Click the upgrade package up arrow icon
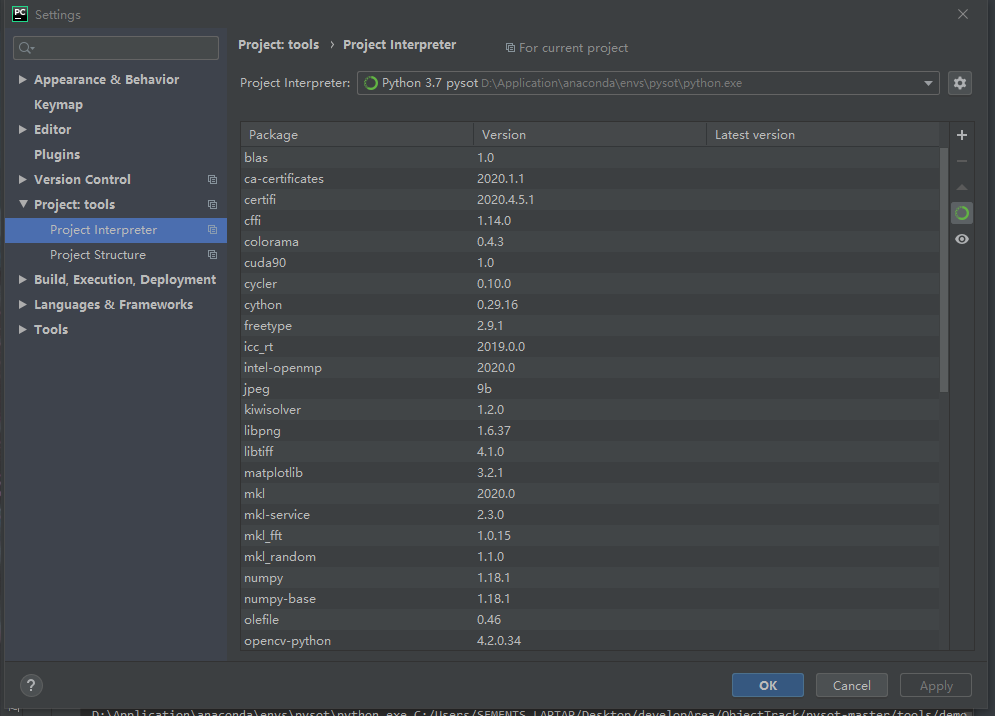Viewport: 995px width, 716px height. [961, 187]
